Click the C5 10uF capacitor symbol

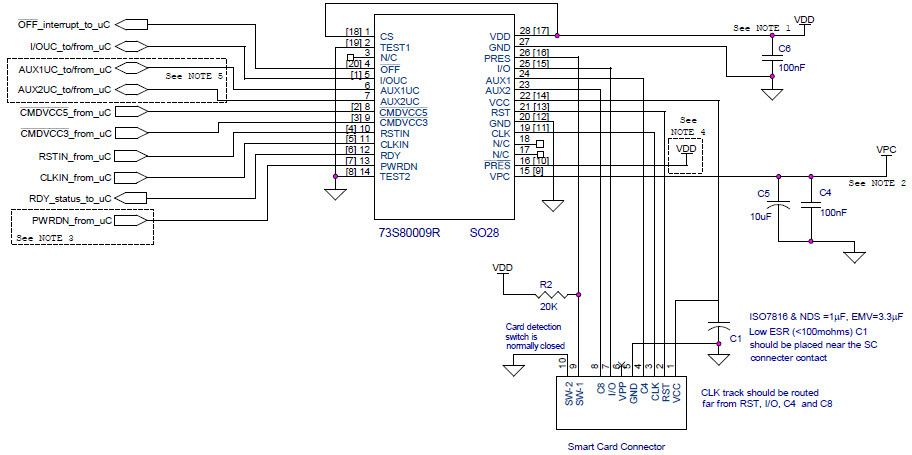783,204
